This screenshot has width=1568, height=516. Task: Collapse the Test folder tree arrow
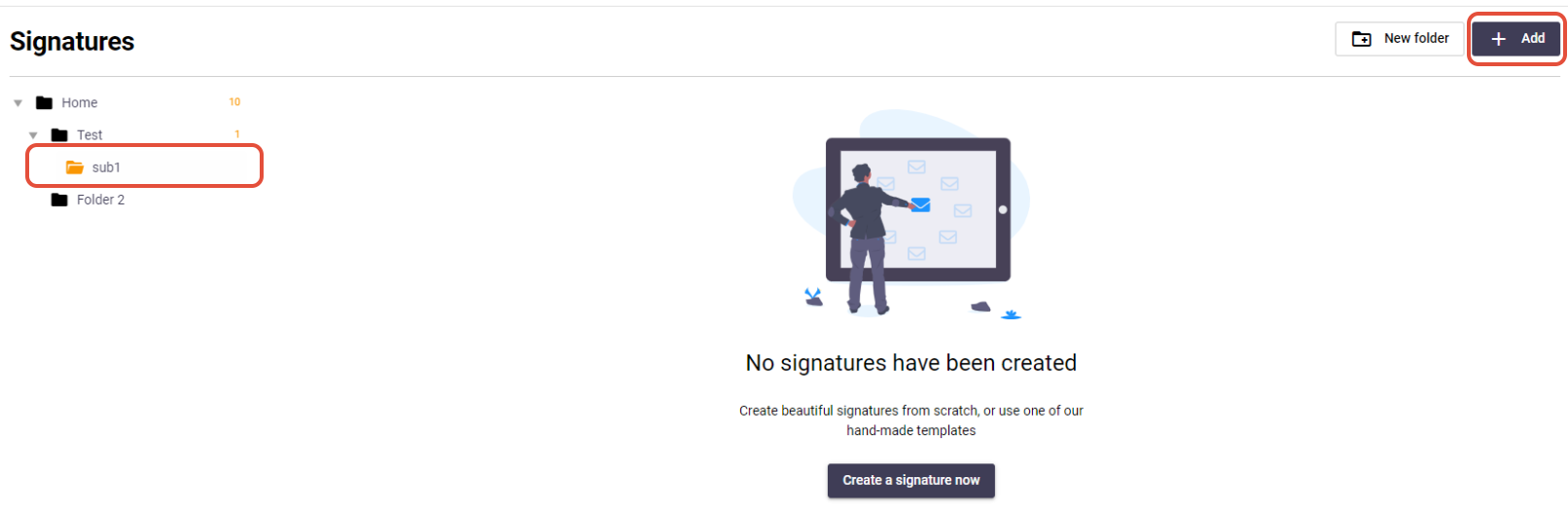point(33,135)
